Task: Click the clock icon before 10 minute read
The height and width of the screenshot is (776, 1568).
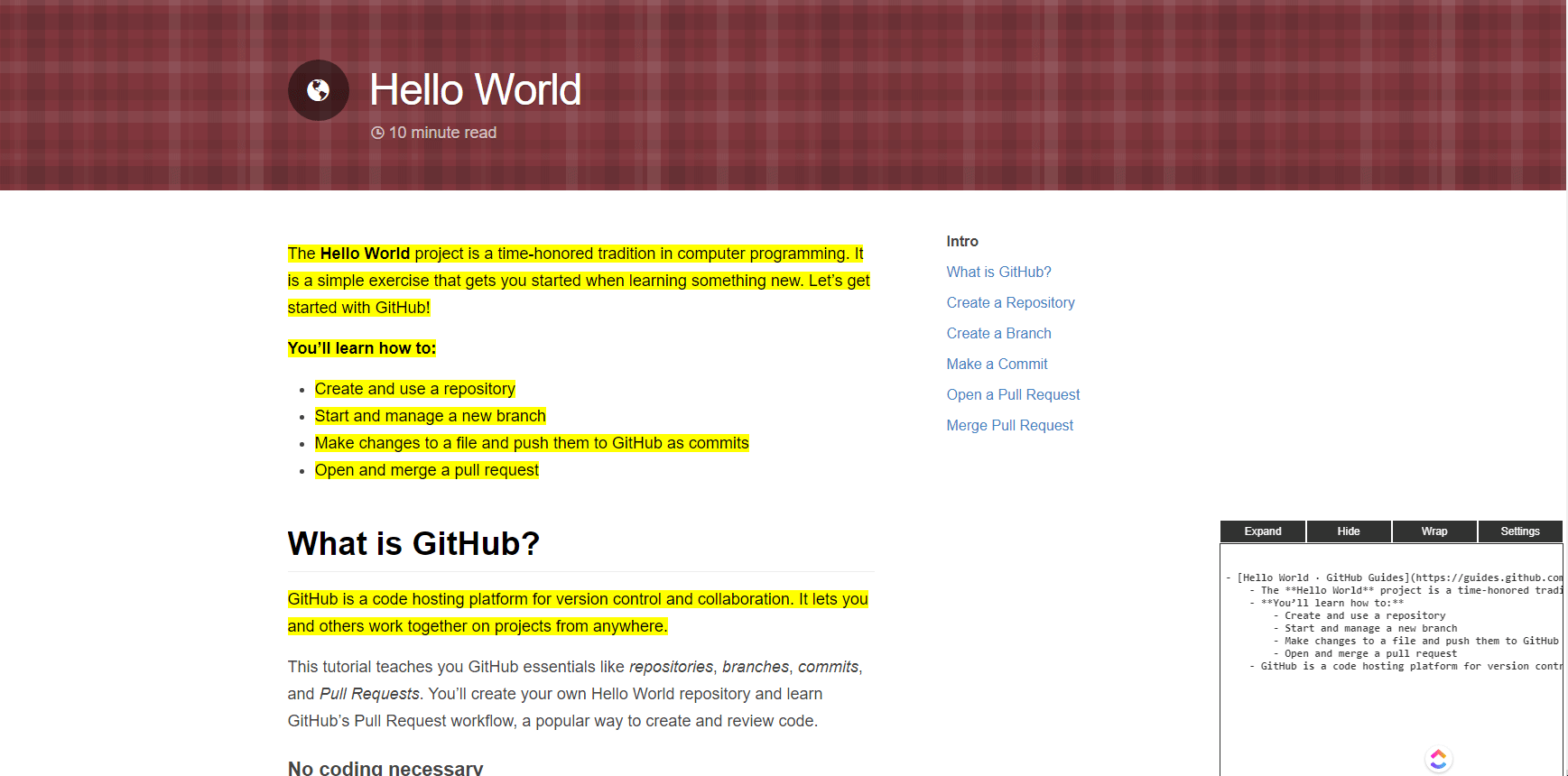Action: coord(377,133)
